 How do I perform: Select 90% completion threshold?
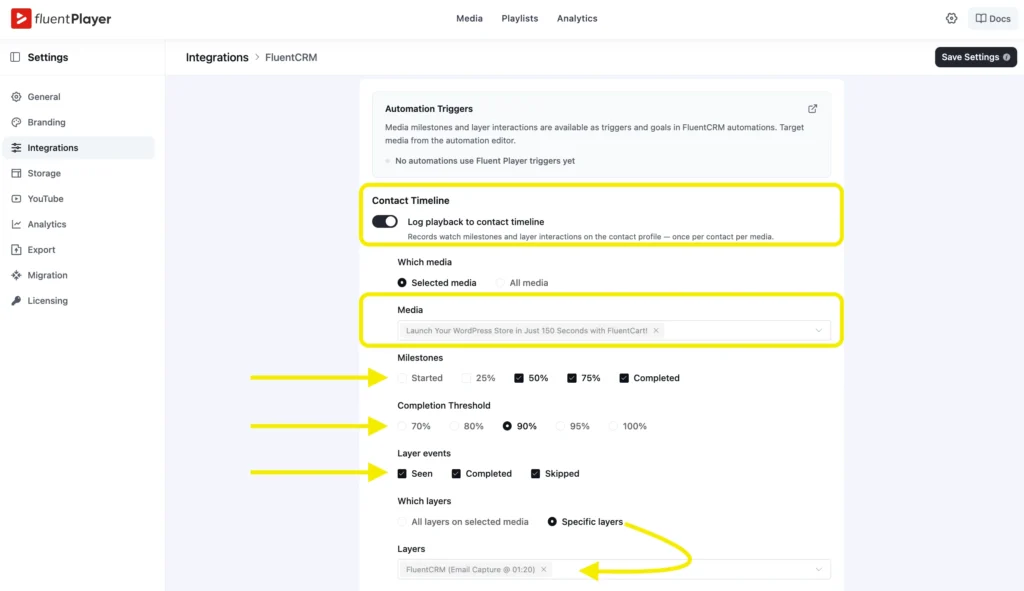[507, 426]
